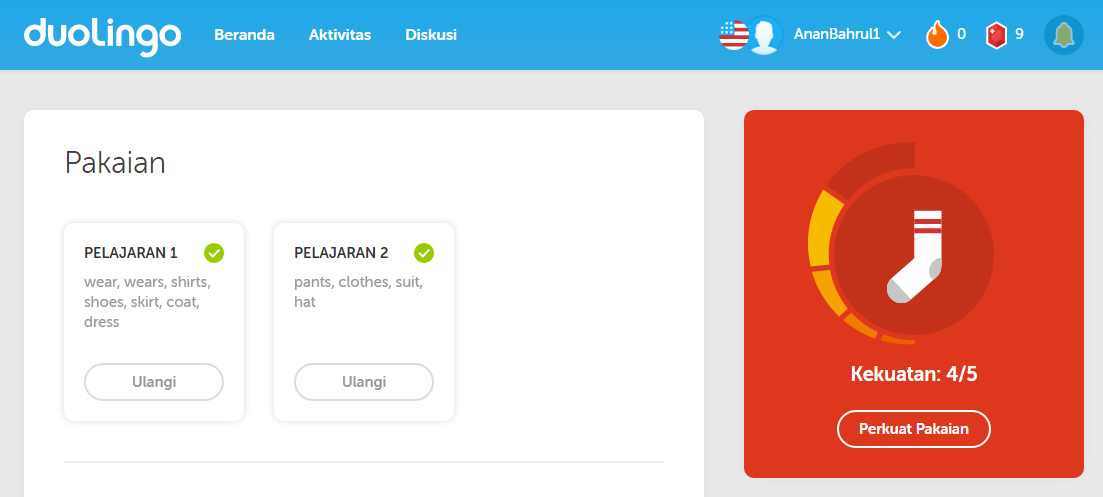
Task: Click Ulangi button for Pelajaran 2
Action: (x=364, y=382)
